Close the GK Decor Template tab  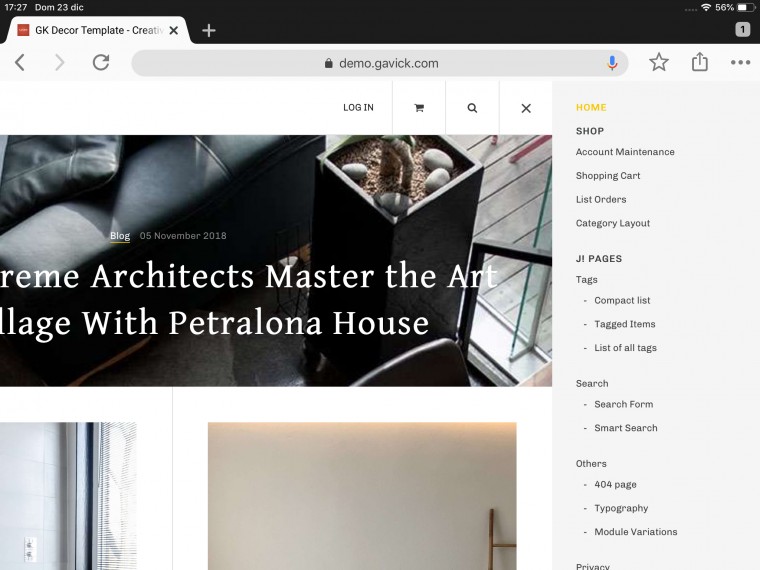tap(174, 31)
